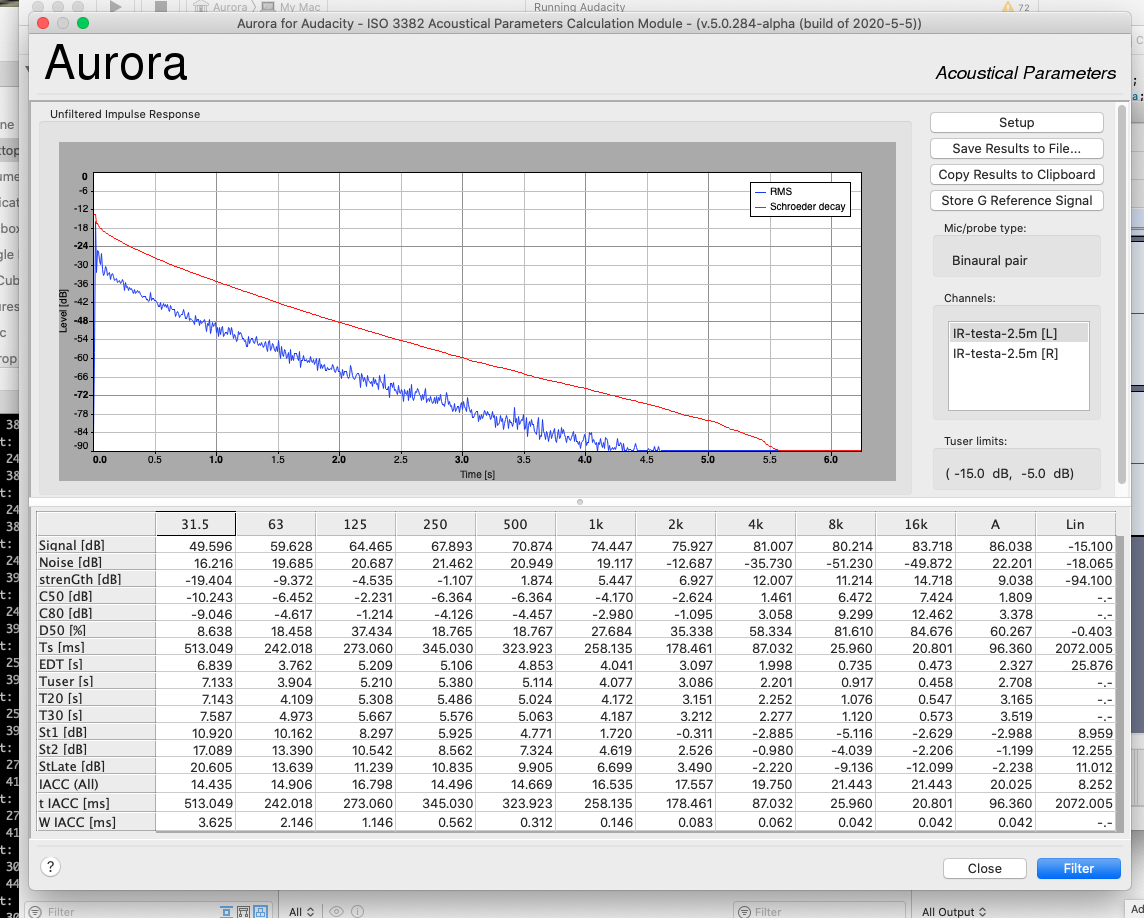Click the strenGth [dB] row label
The image size is (1144, 918).
pyautogui.click(x=96, y=579)
